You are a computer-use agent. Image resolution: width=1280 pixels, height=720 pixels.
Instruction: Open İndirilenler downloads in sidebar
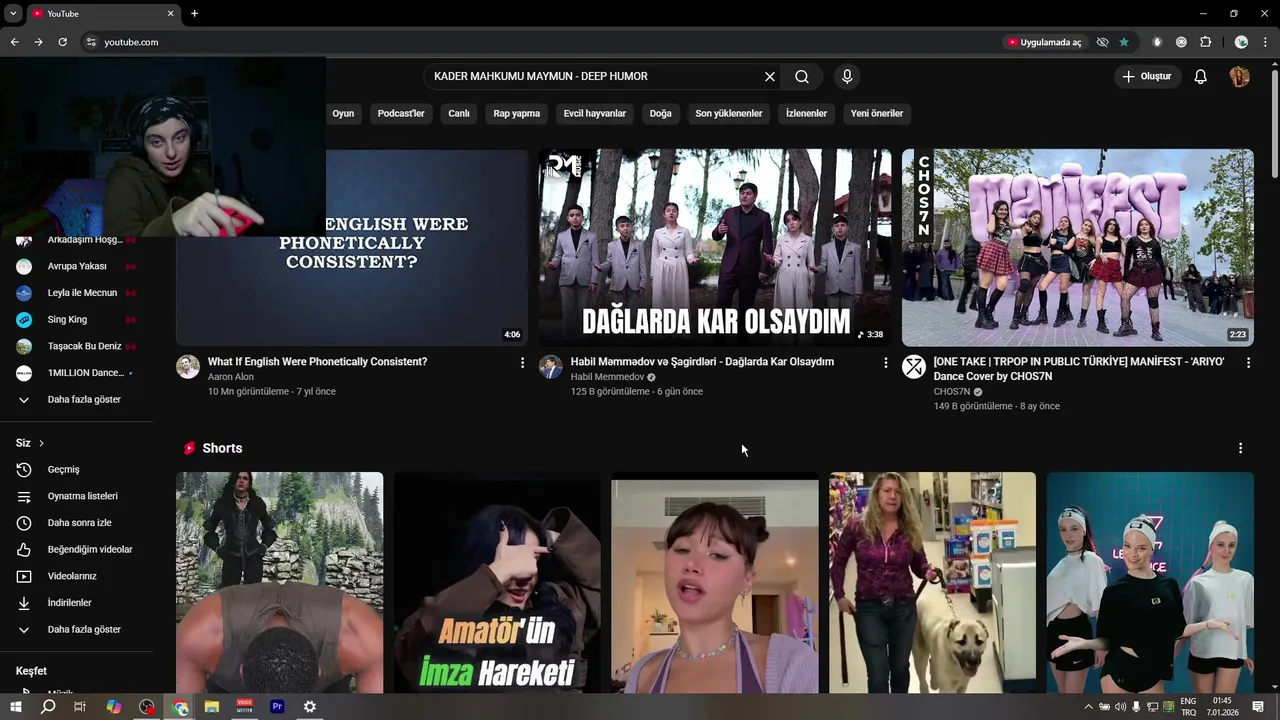[x=78, y=603]
